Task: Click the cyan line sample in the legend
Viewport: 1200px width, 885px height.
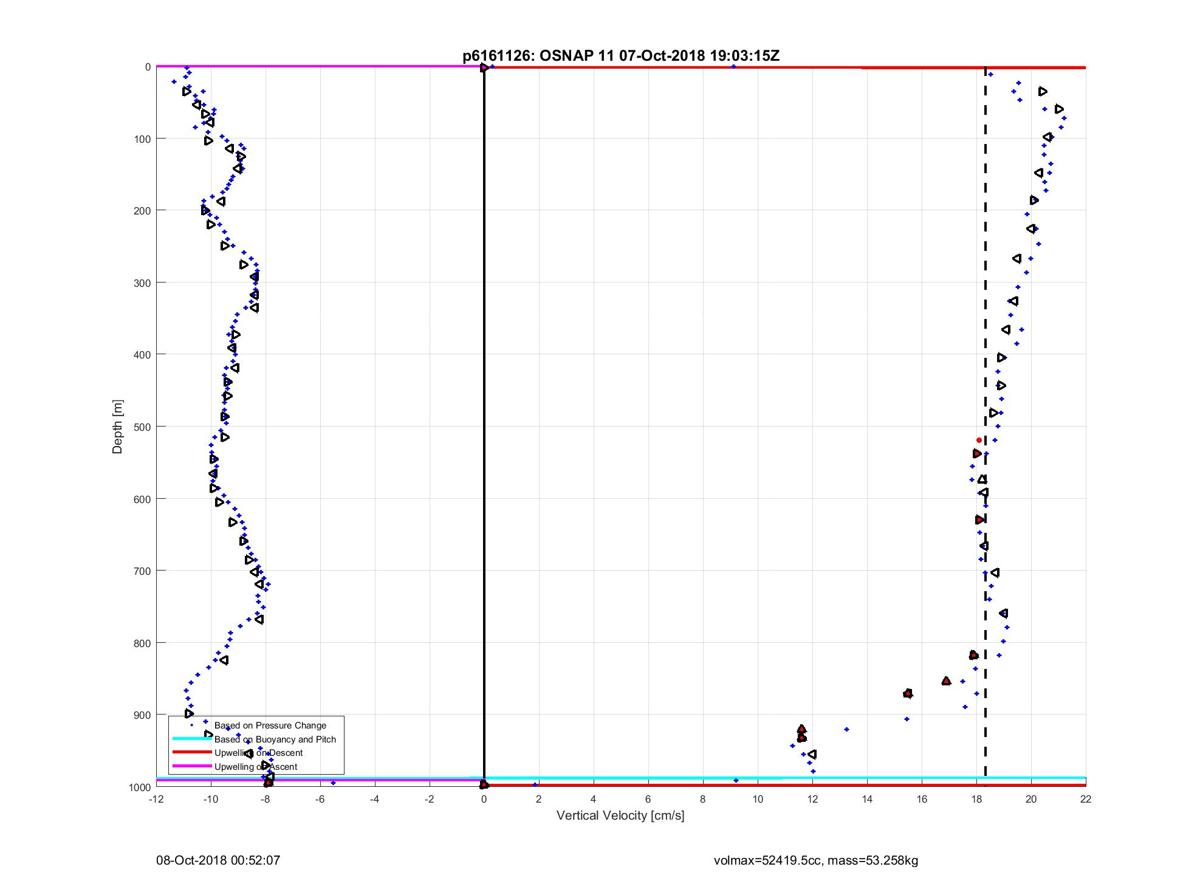Action: pos(191,739)
